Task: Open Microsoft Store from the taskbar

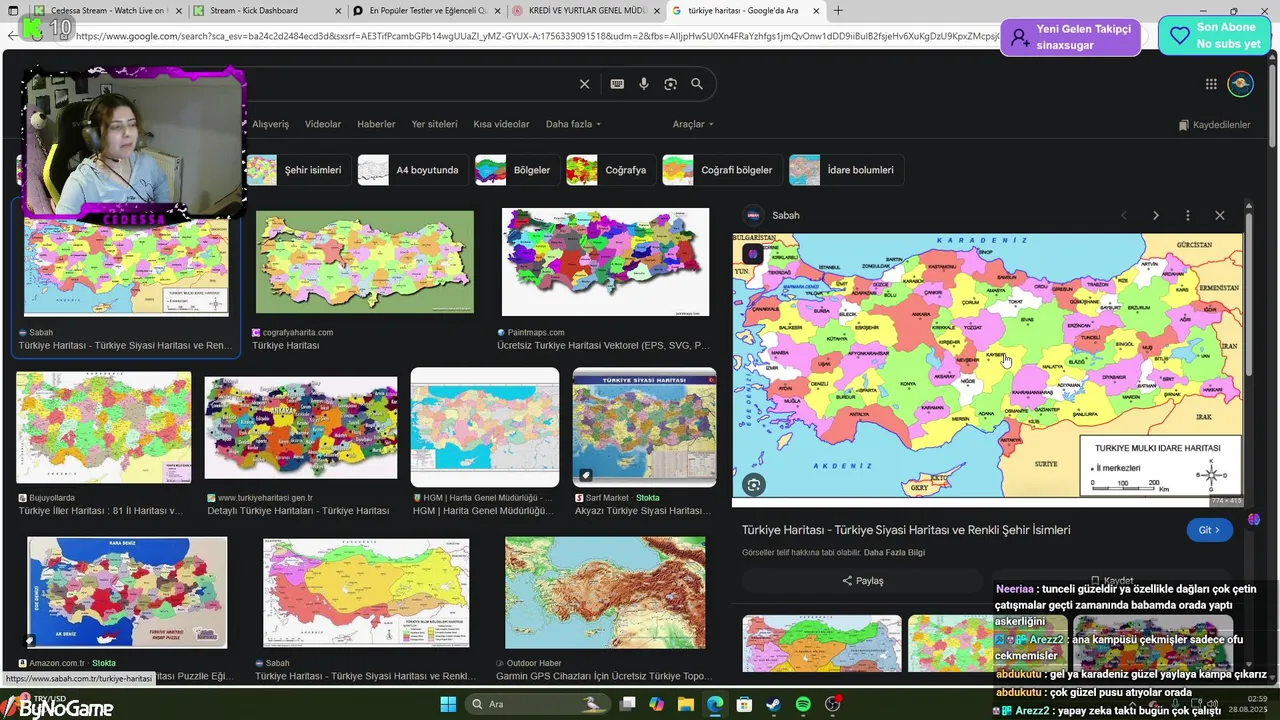Action: click(x=744, y=704)
